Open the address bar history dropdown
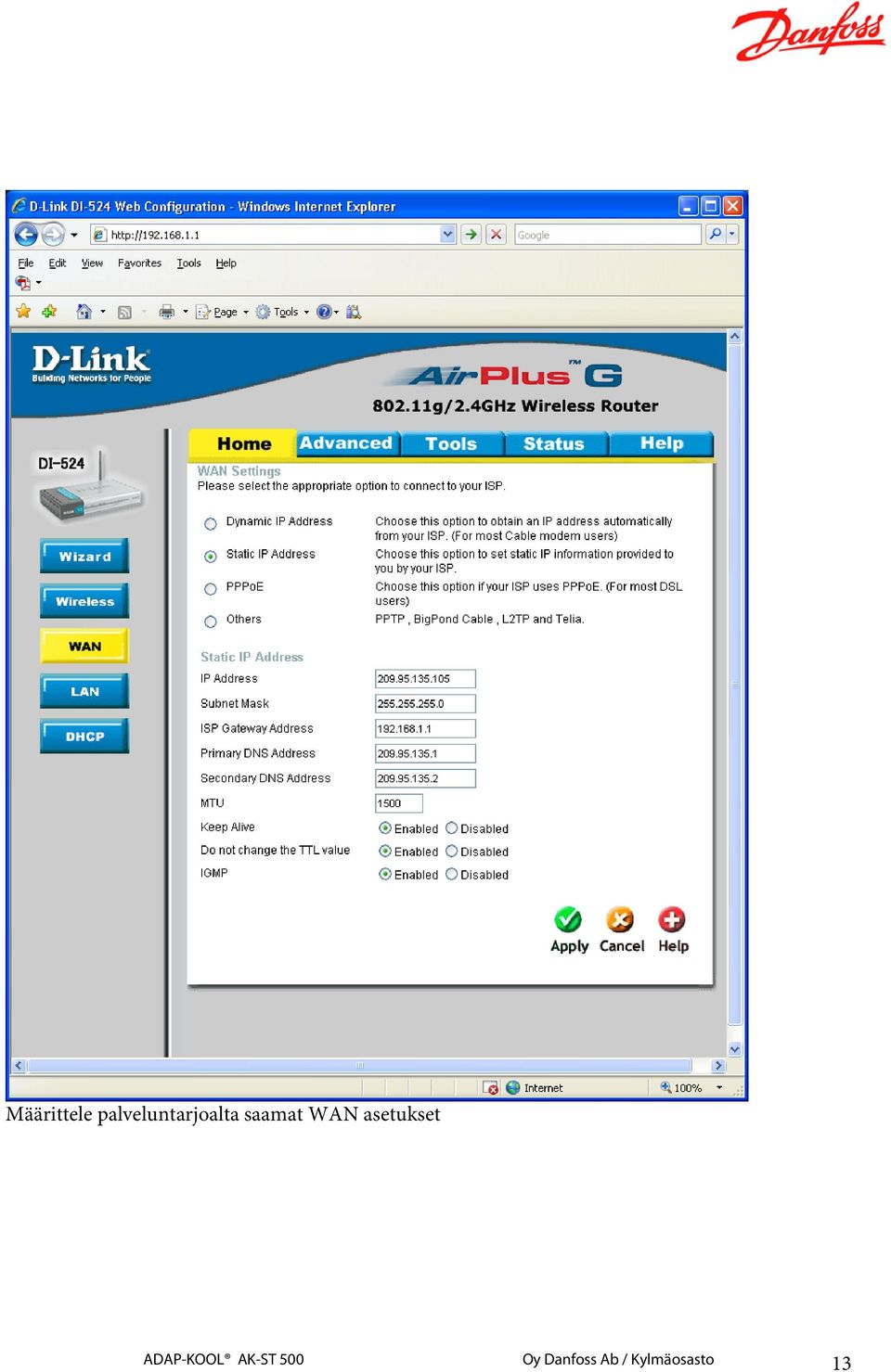 click(447, 234)
